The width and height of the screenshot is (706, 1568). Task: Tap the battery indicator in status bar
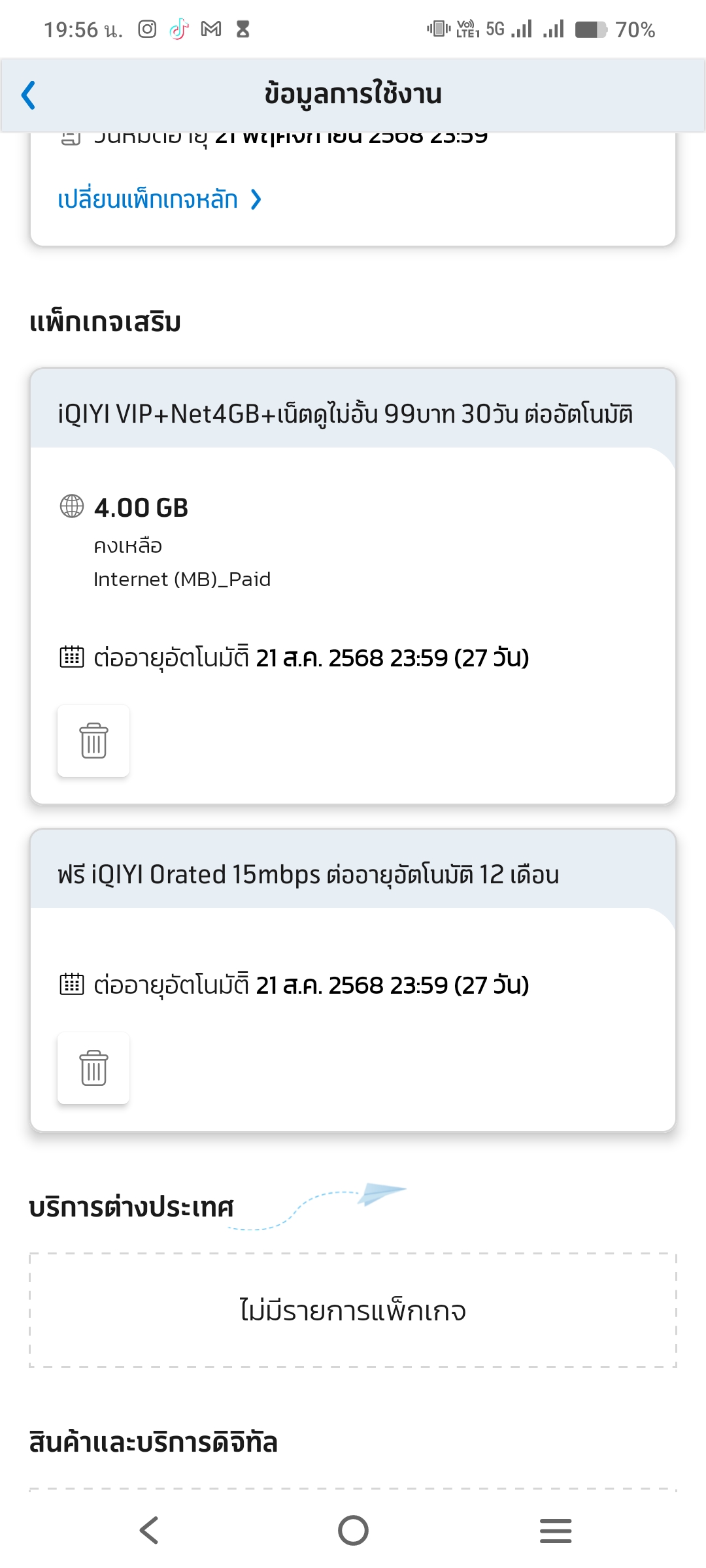click(592, 29)
